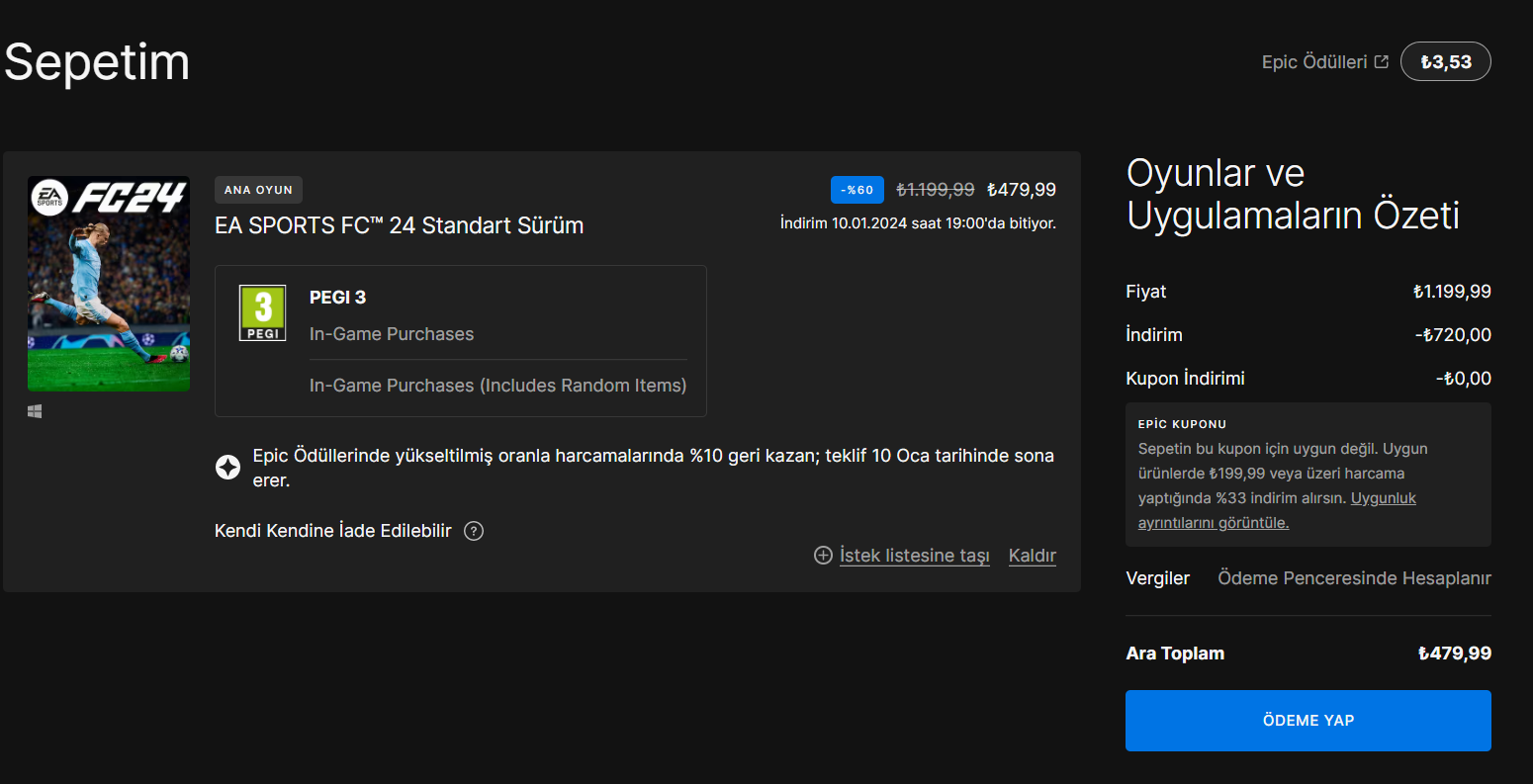Open the EA SPORTS FC 24 Standart Sürüm title
The image size is (1533, 784).
click(x=399, y=225)
